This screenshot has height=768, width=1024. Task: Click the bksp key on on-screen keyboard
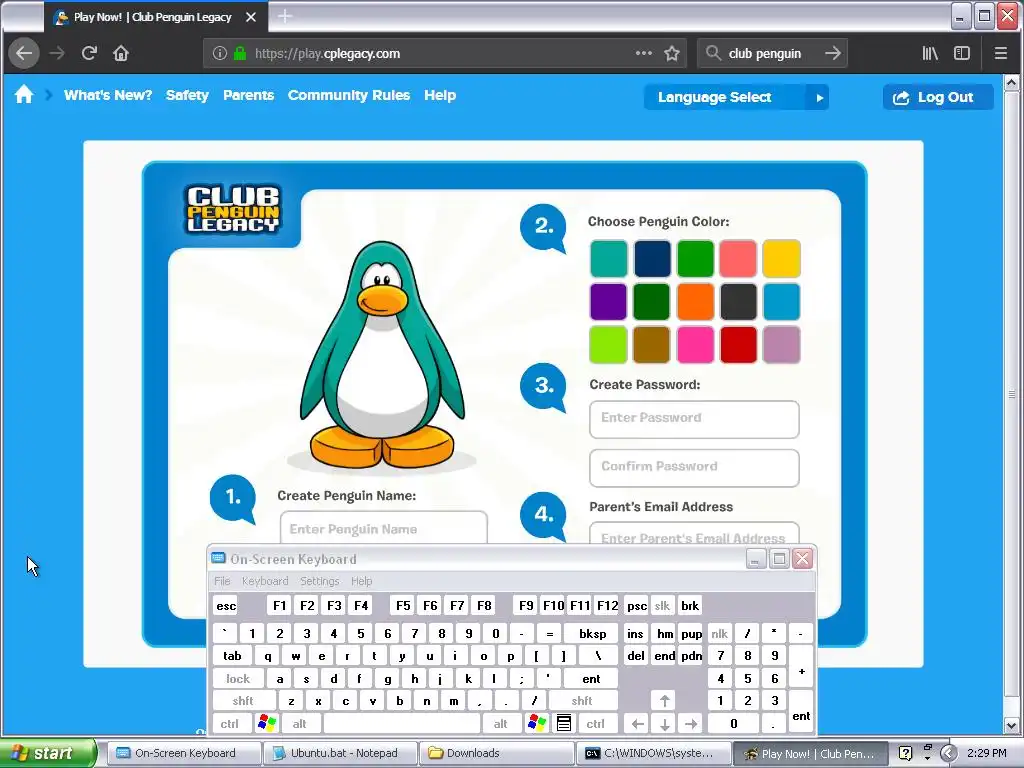[x=593, y=633]
